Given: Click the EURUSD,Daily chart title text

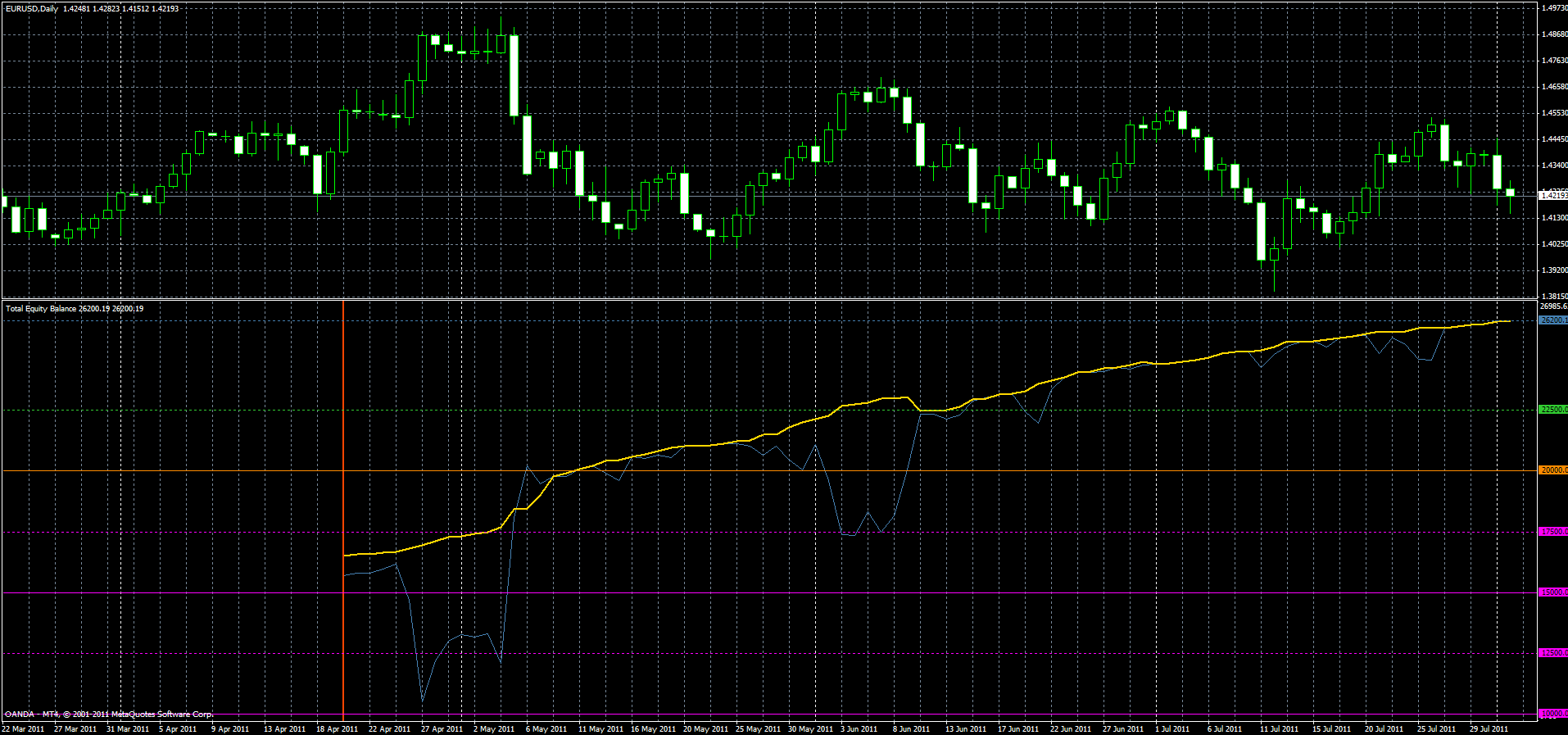Looking at the screenshot, I should tap(31, 9).
